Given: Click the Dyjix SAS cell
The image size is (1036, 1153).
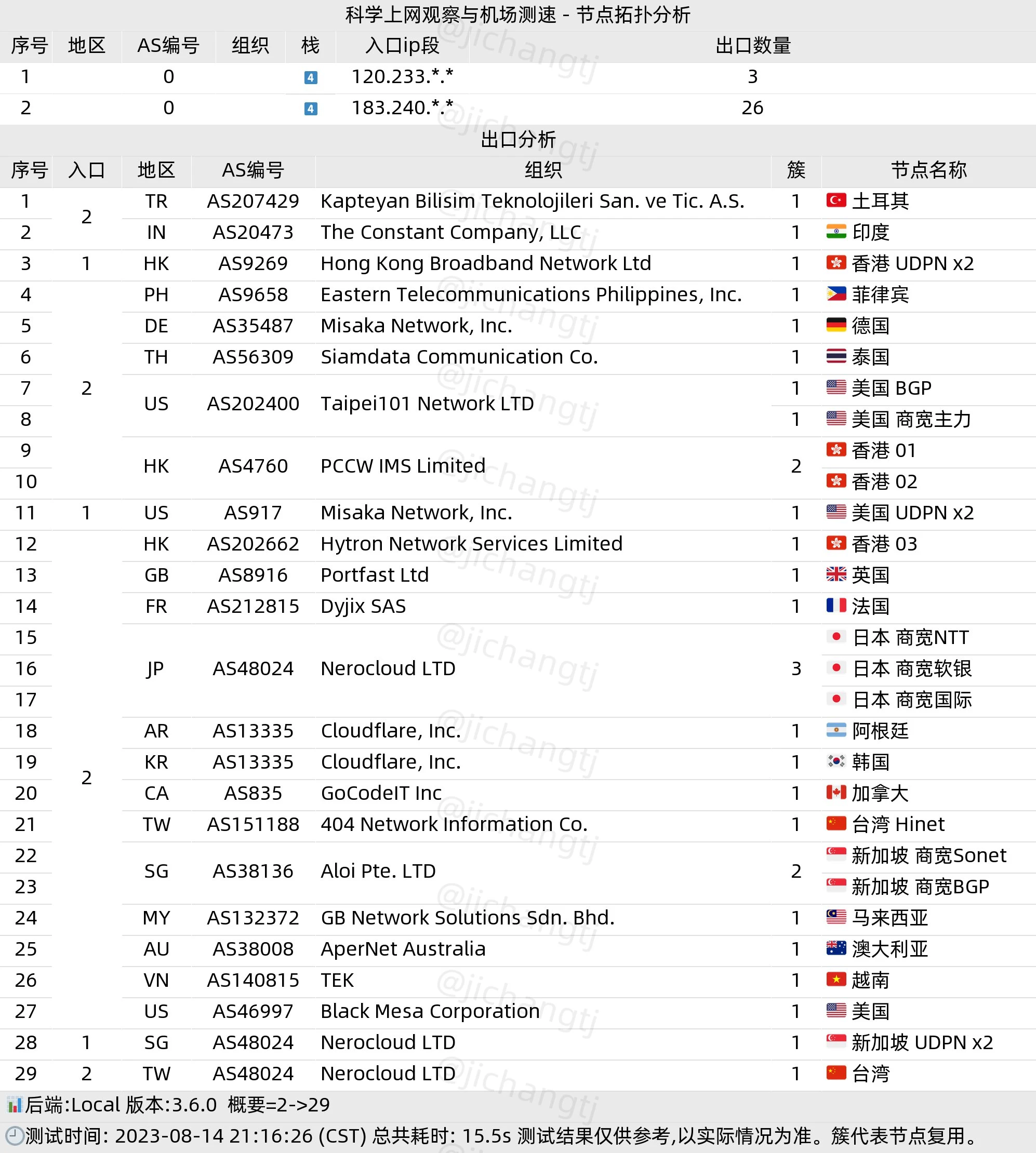Looking at the screenshot, I should click(x=363, y=606).
